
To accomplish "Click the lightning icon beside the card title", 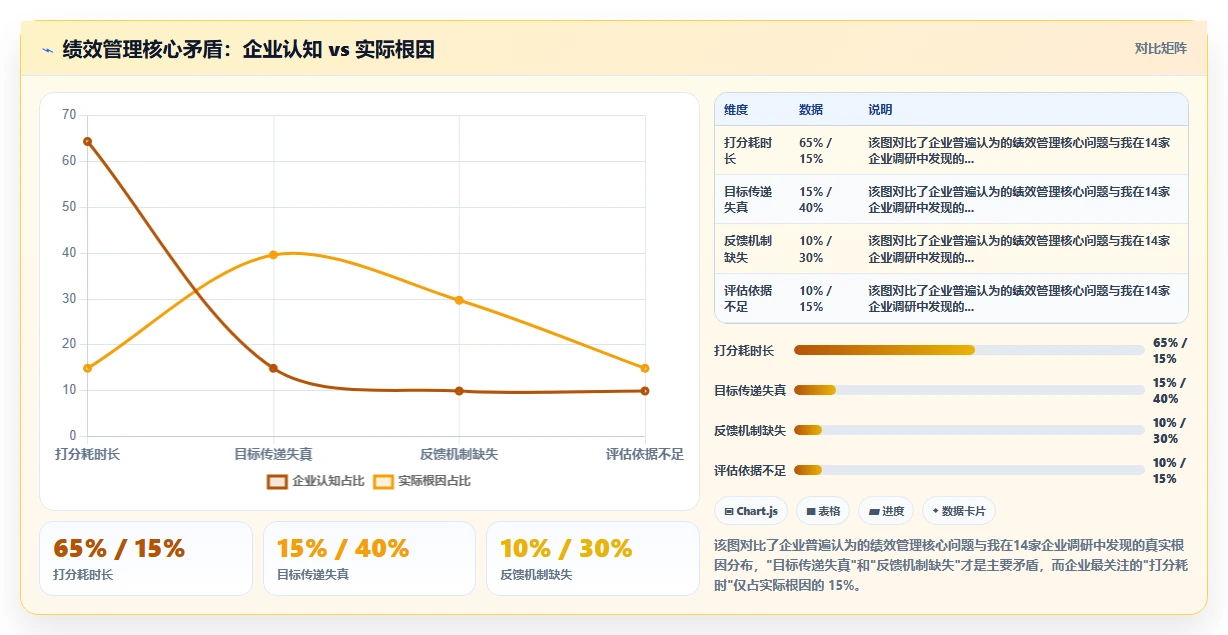I will click(47, 50).
